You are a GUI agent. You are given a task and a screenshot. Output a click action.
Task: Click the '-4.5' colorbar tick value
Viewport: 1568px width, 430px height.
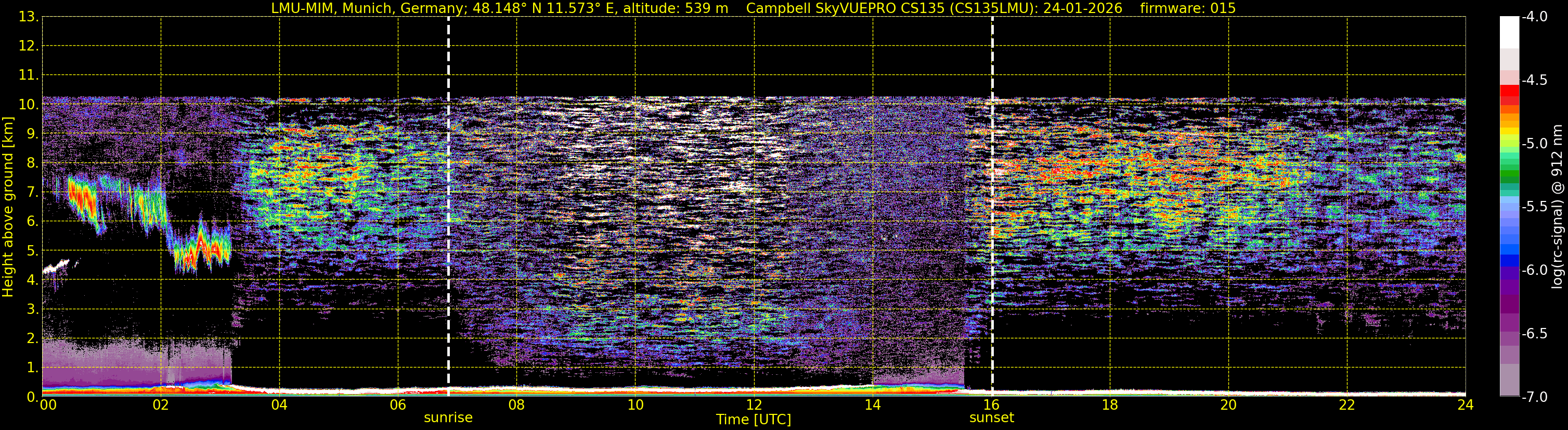point(1534,80)
